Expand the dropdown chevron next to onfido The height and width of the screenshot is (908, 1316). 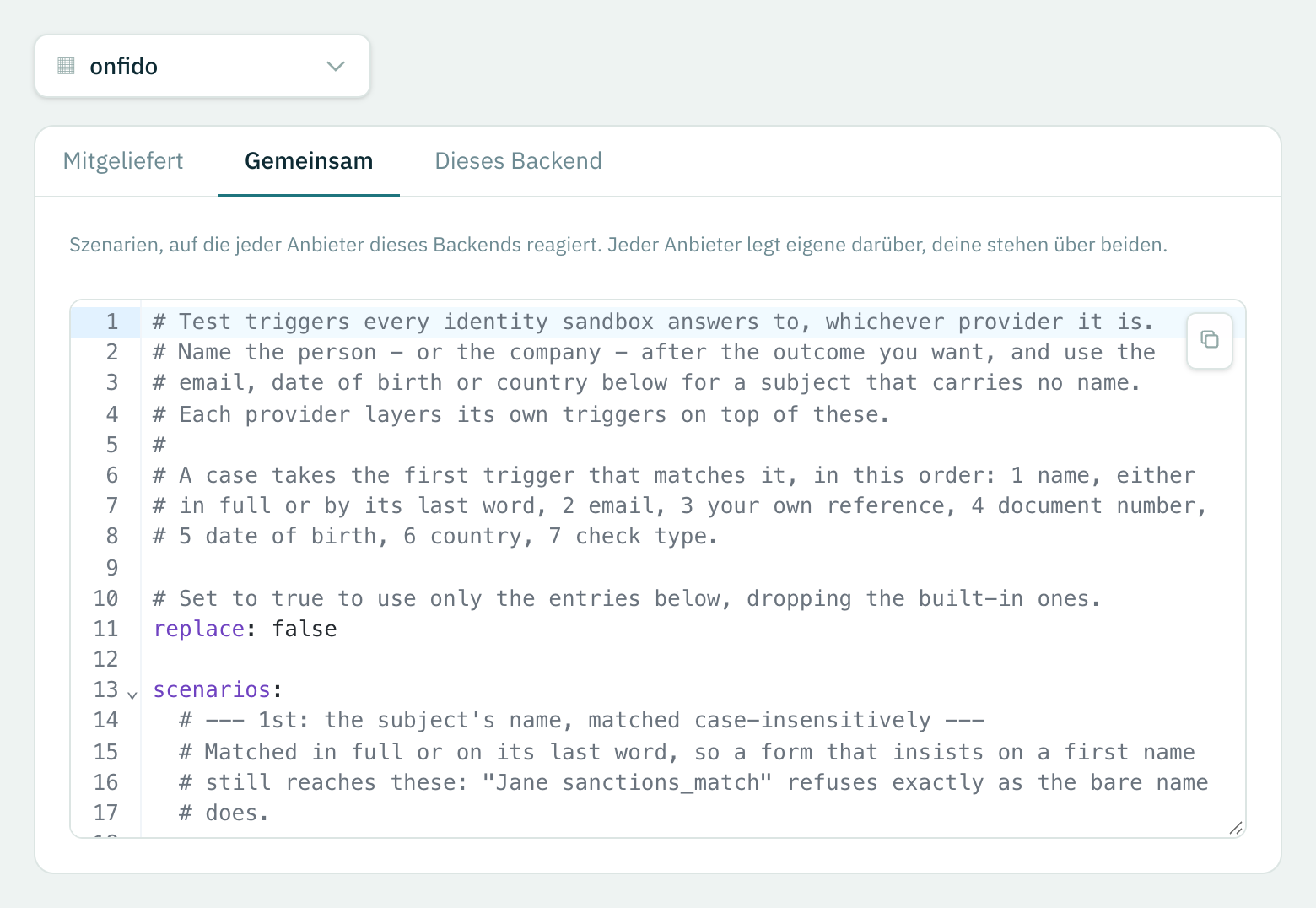pos(336,66)
